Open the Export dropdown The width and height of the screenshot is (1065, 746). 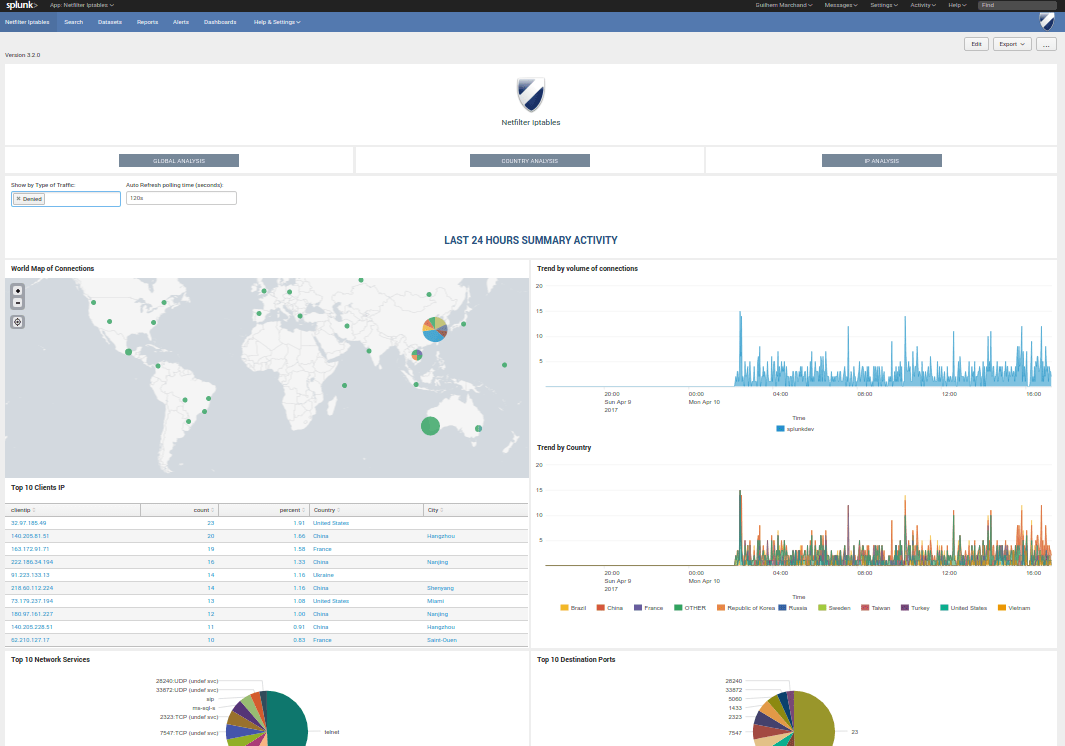1009,43
